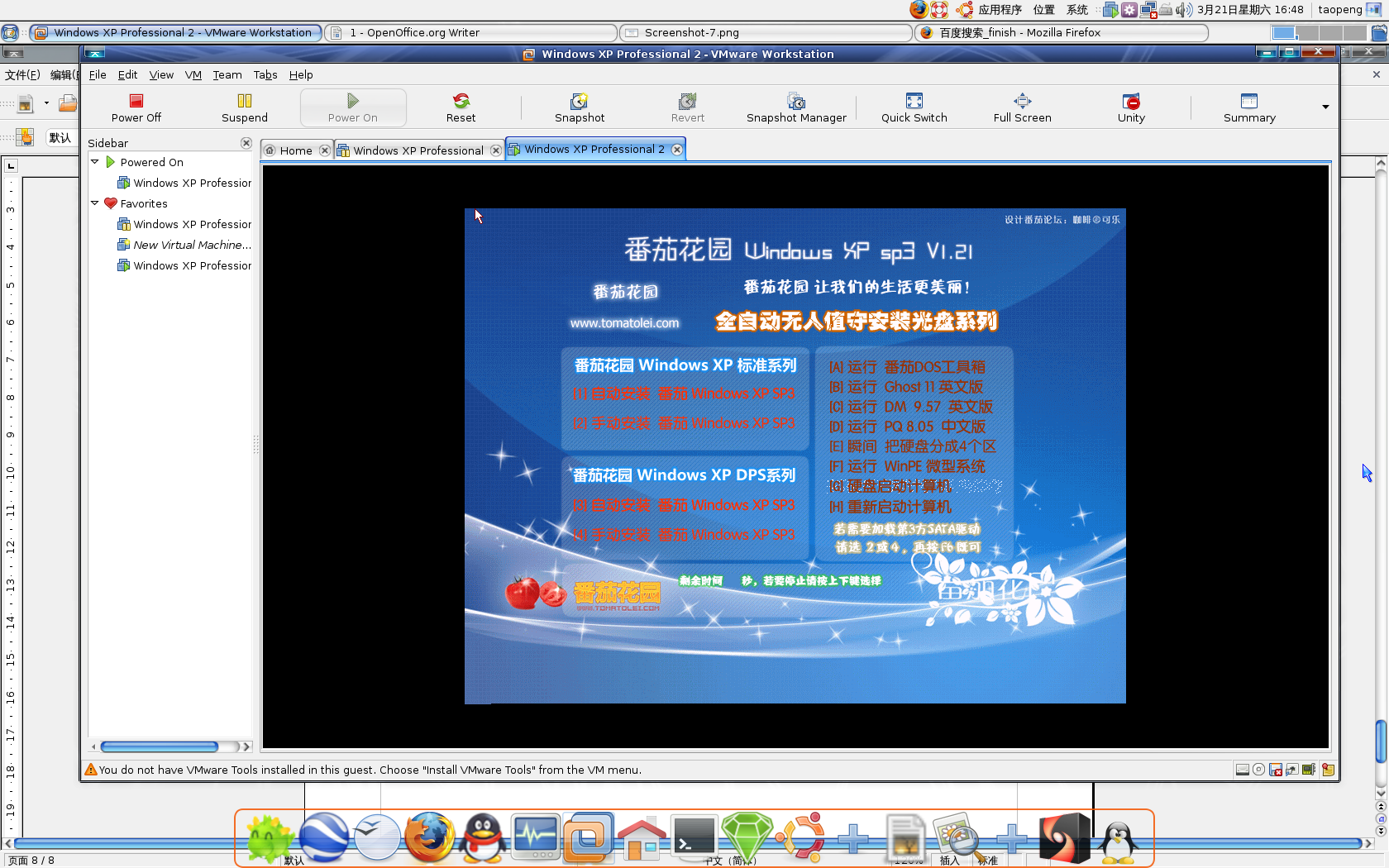The width and height of the screenshot is (1389, 868).
Task: Open the Tabs menu
Action: [x=265, y=74]
